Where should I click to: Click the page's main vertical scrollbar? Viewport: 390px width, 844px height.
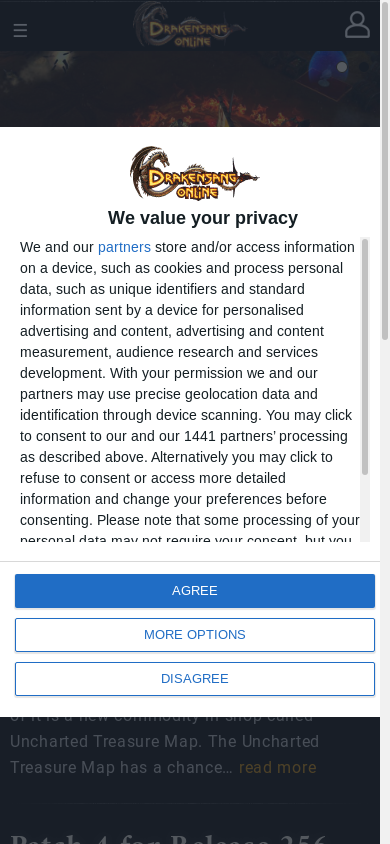point(385,172)
